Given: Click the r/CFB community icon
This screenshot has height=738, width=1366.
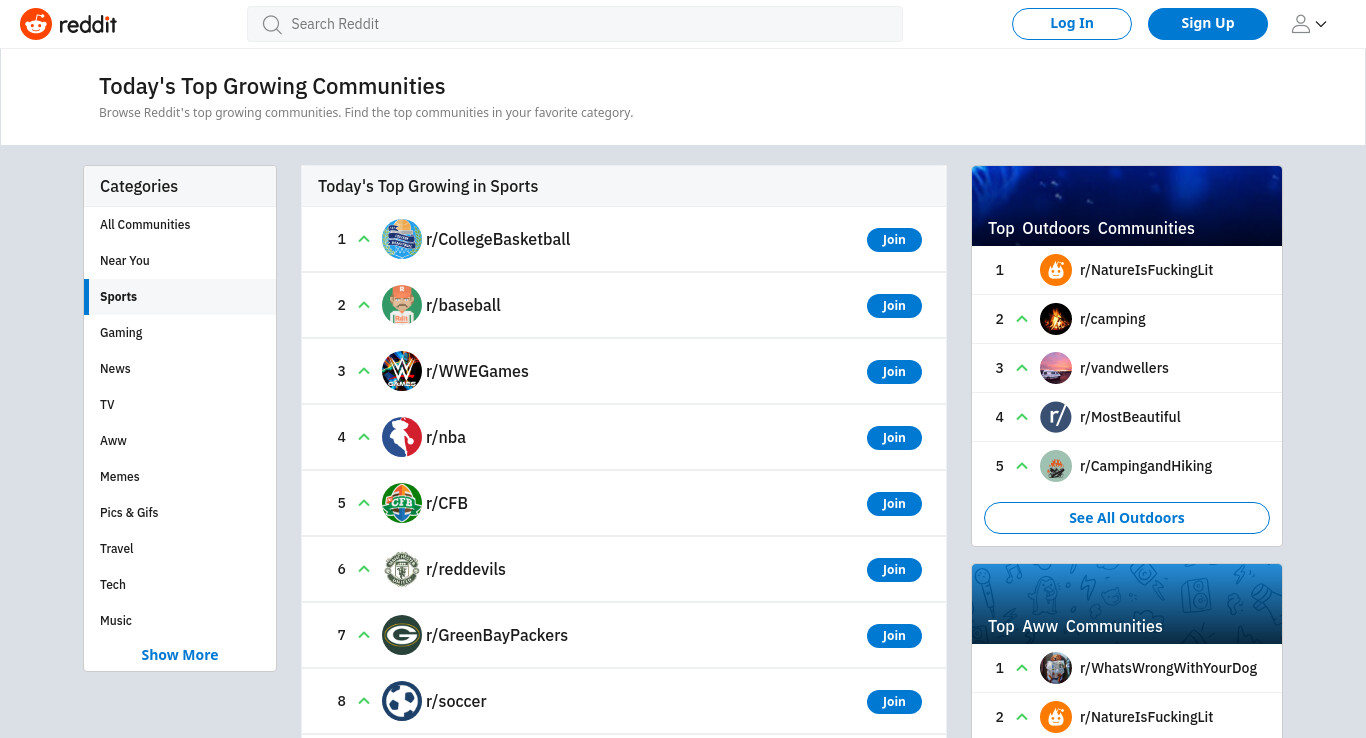Looking at the screenshot, I should point(402,503).
